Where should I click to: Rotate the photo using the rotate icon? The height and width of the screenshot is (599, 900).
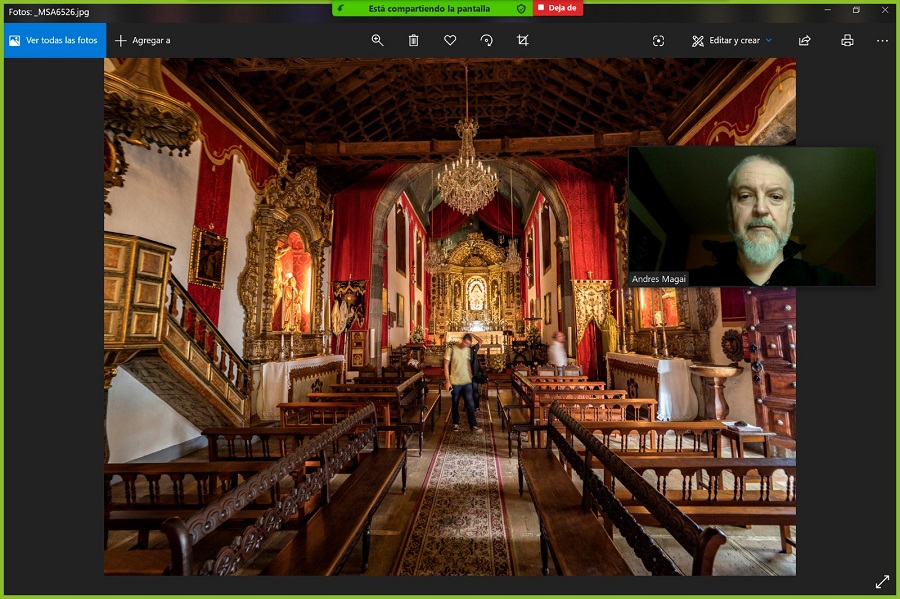coord(486,40)
